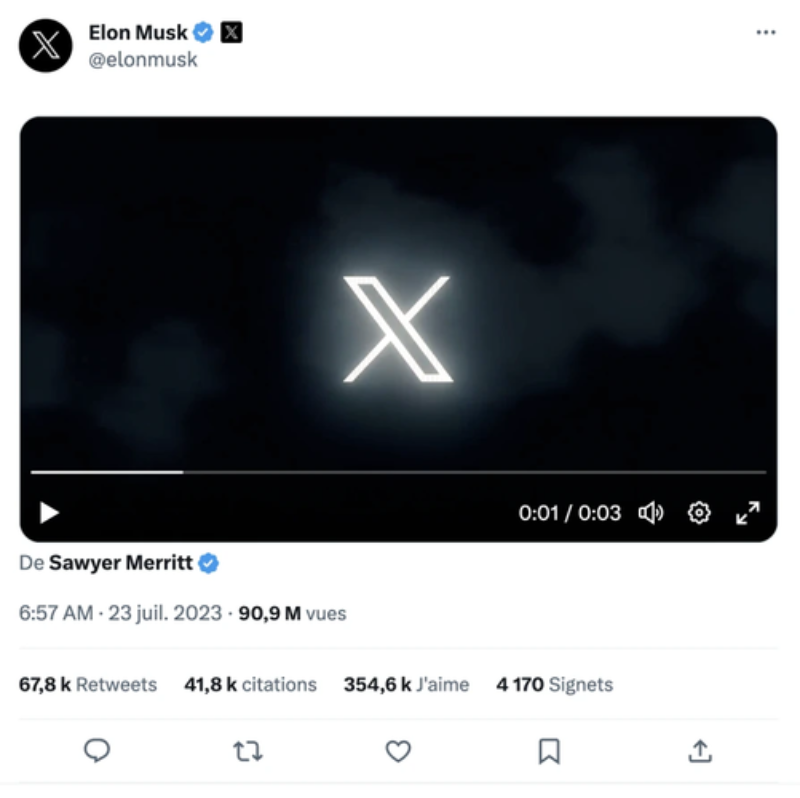Expand video to fullscreen

pyautogui.click(x=747, y=513)
